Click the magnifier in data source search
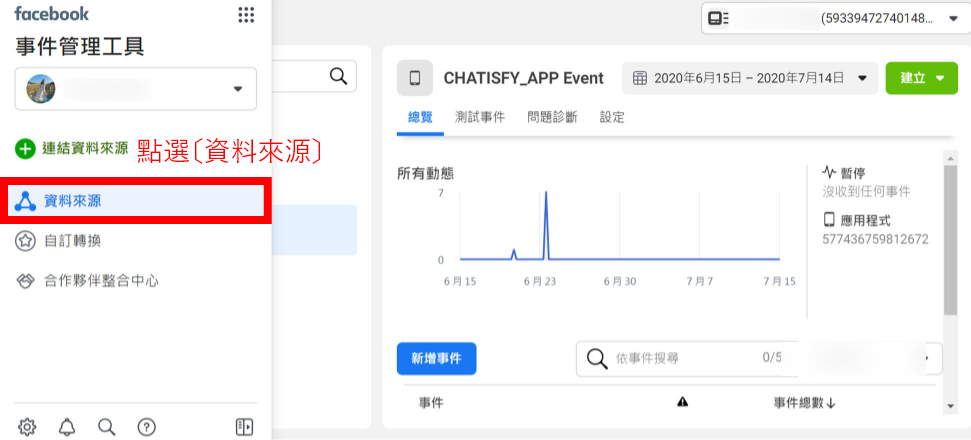The height and width of the screenshot is (440, 971). point(338,76)
